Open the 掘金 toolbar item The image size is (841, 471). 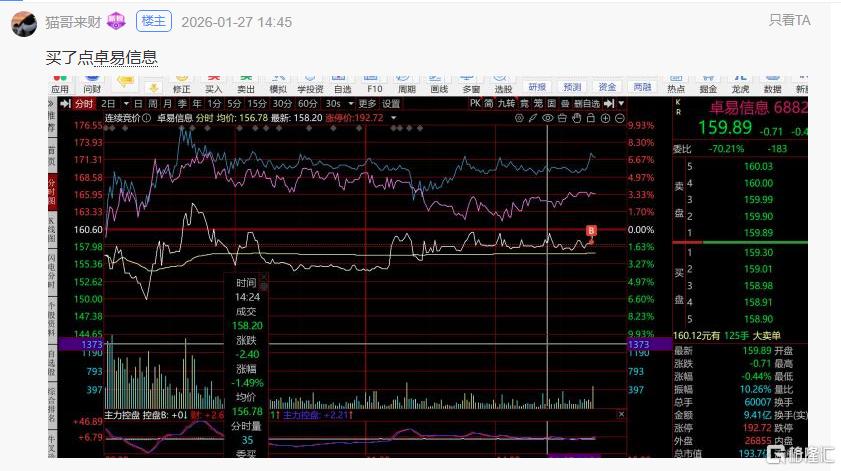708,85
